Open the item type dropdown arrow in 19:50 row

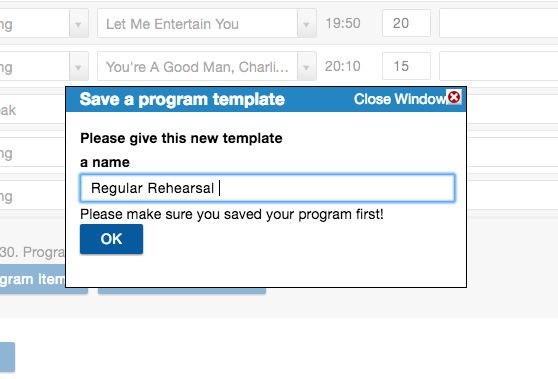[78, 24]
